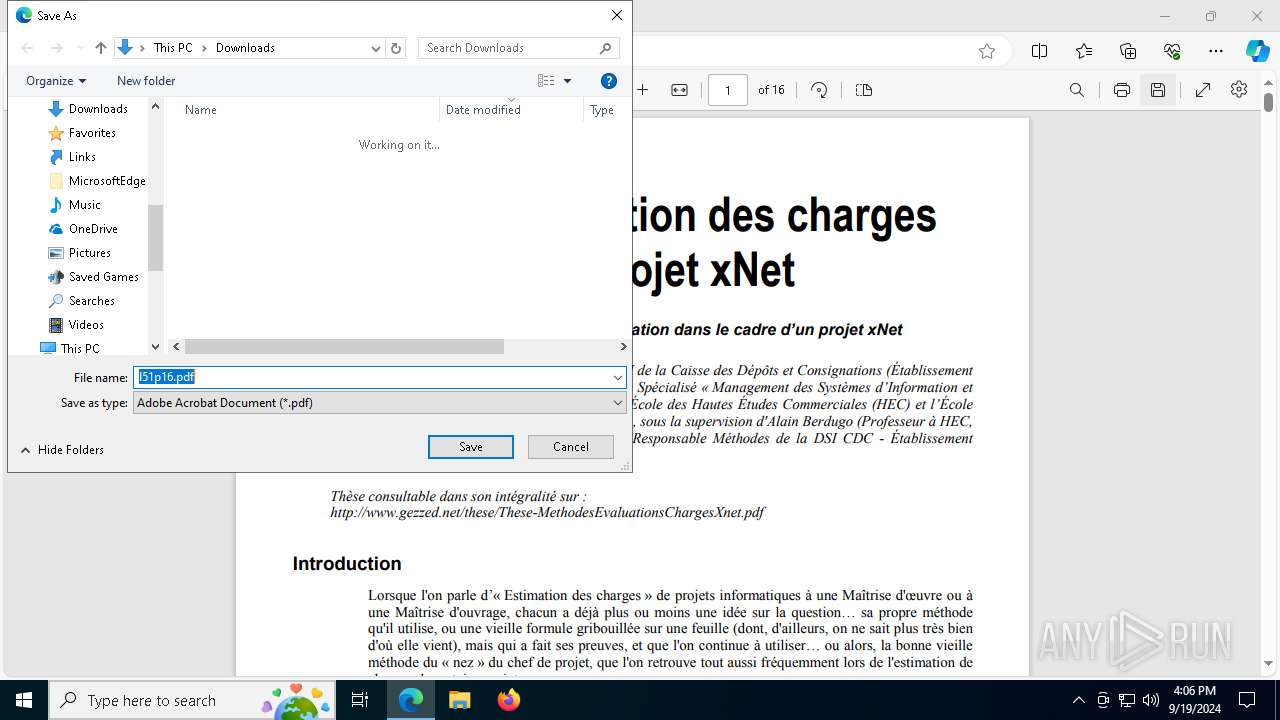Zoom in on the PDF
This screenshot has width=1280, height=720.
(643, 90)
